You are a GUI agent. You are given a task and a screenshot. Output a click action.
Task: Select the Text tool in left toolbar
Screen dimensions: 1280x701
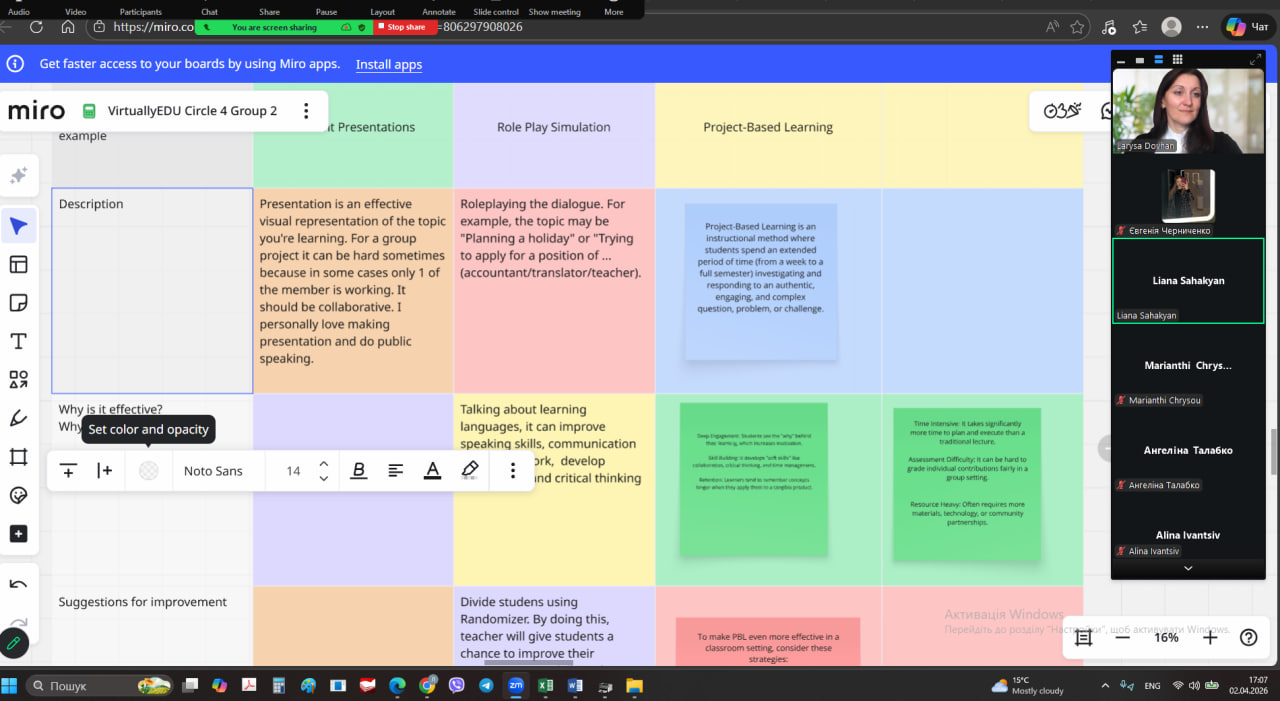[18, 342]
